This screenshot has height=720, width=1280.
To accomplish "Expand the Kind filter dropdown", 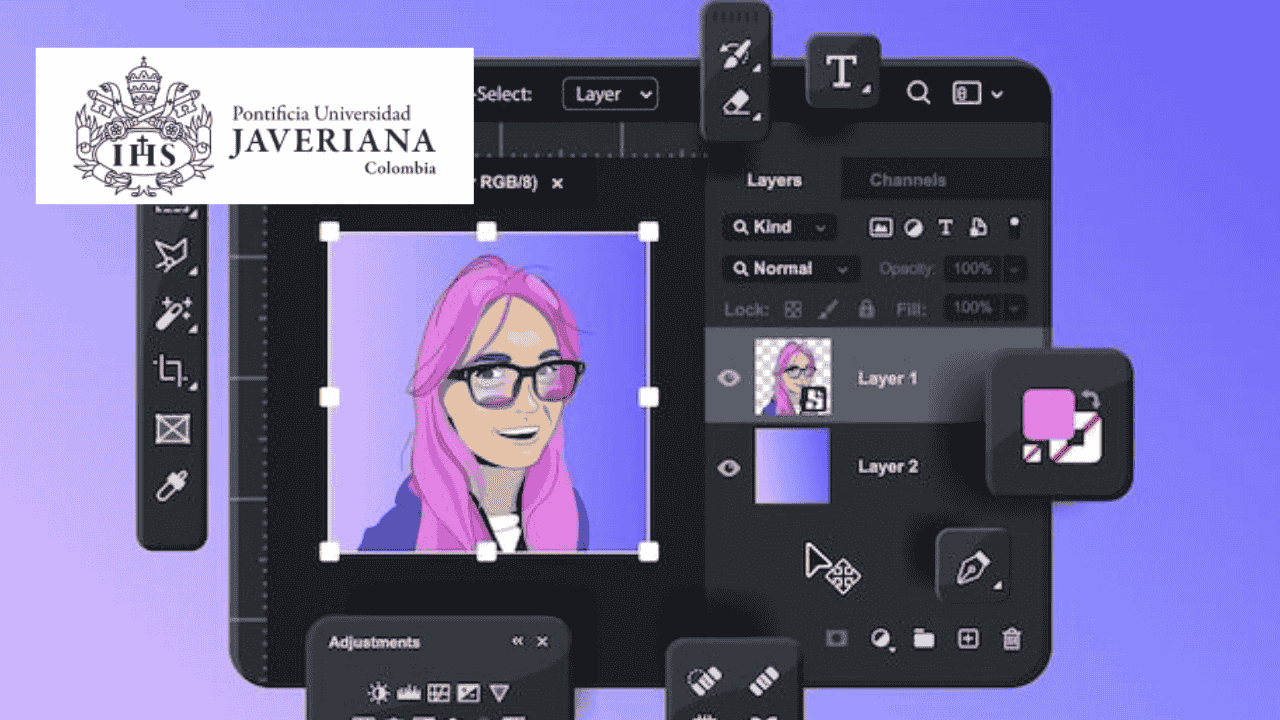I will (x=779, y=228).
